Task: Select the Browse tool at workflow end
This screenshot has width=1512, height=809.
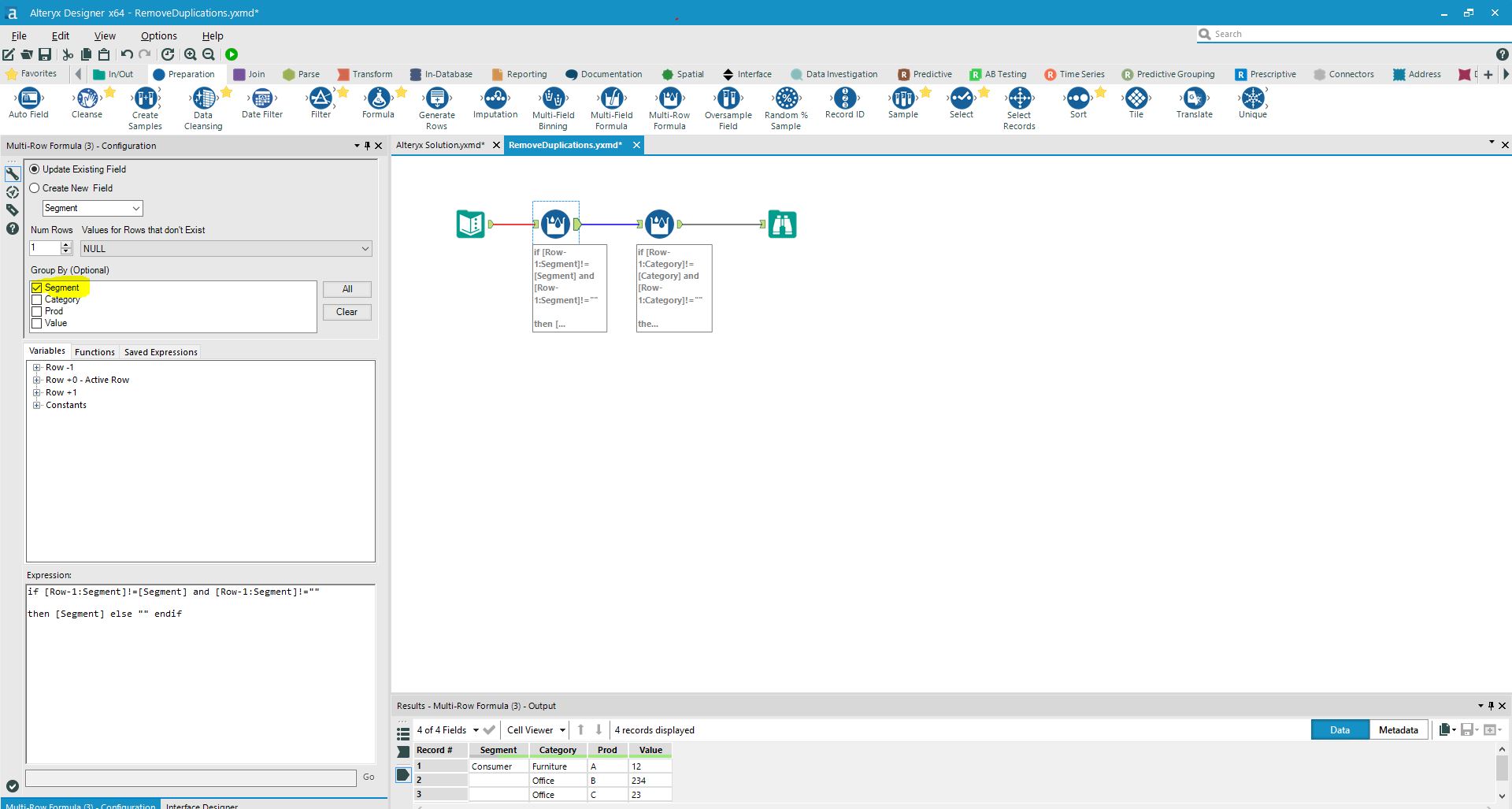Action: click(782, 224)
